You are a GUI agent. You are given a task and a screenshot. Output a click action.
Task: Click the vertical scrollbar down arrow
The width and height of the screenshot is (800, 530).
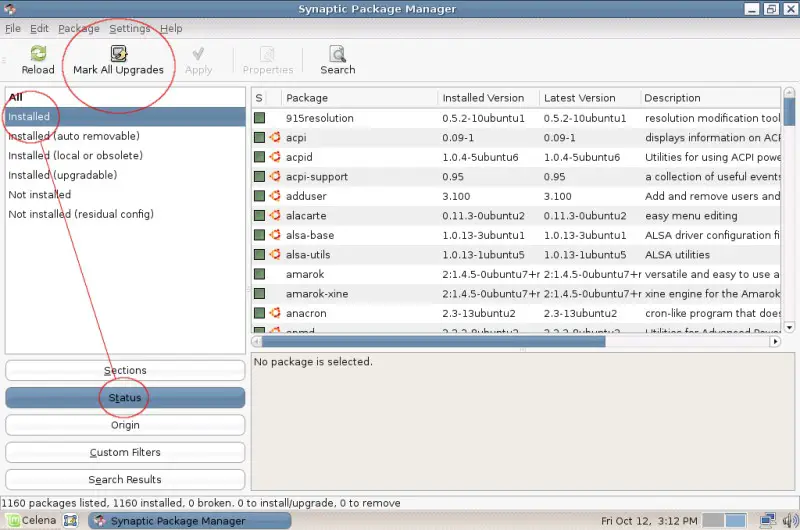pos(789,327)
